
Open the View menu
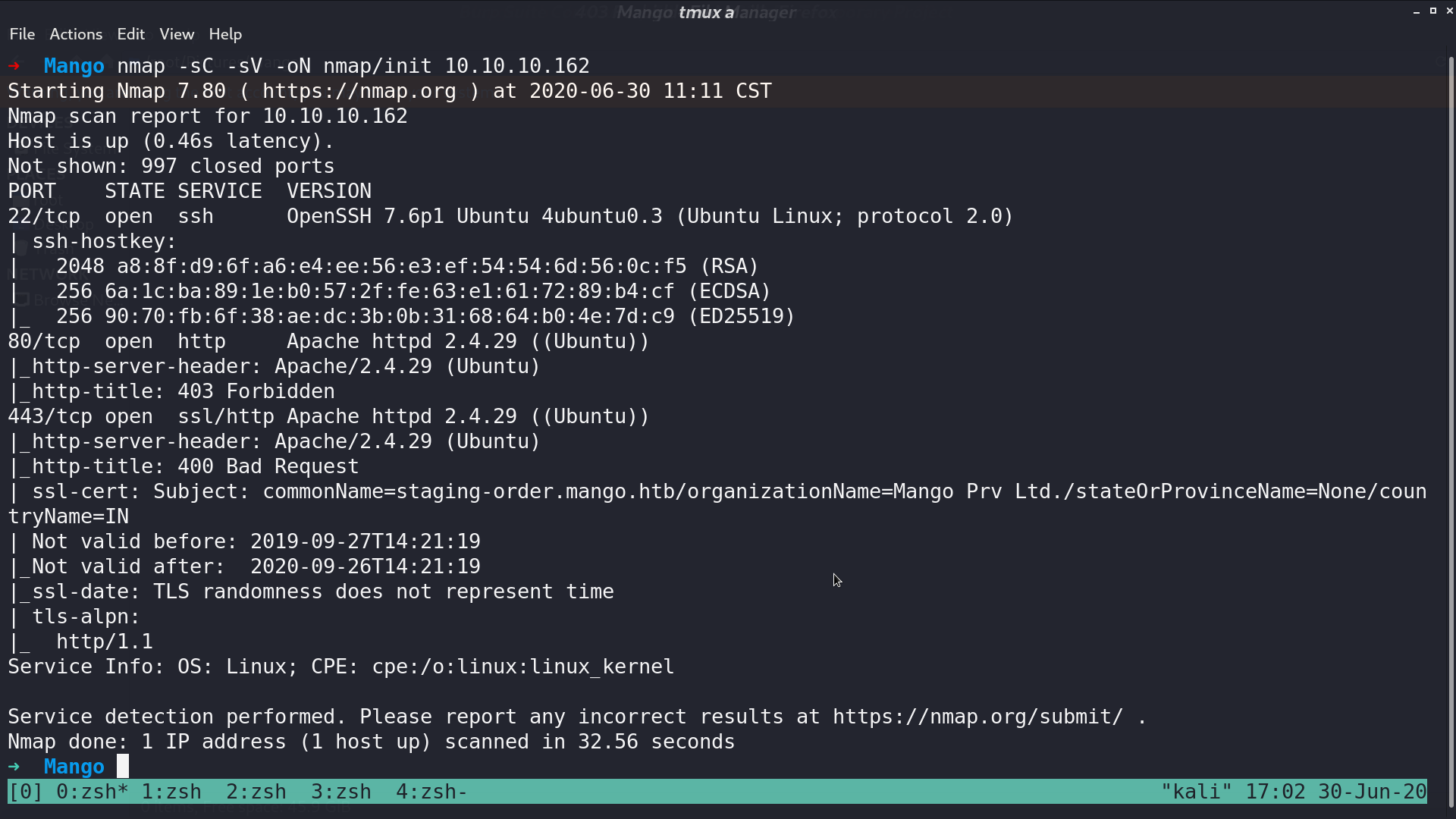coord(177,34)
